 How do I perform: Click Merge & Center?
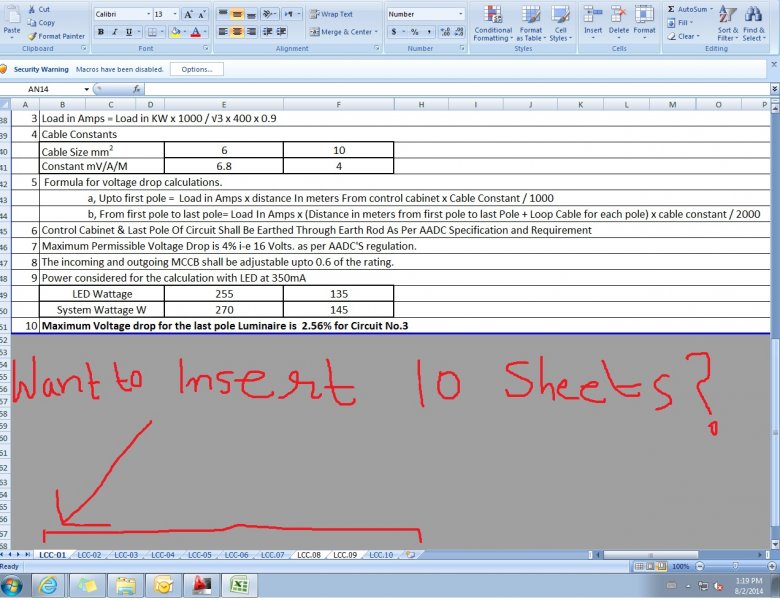coord(343,32)
